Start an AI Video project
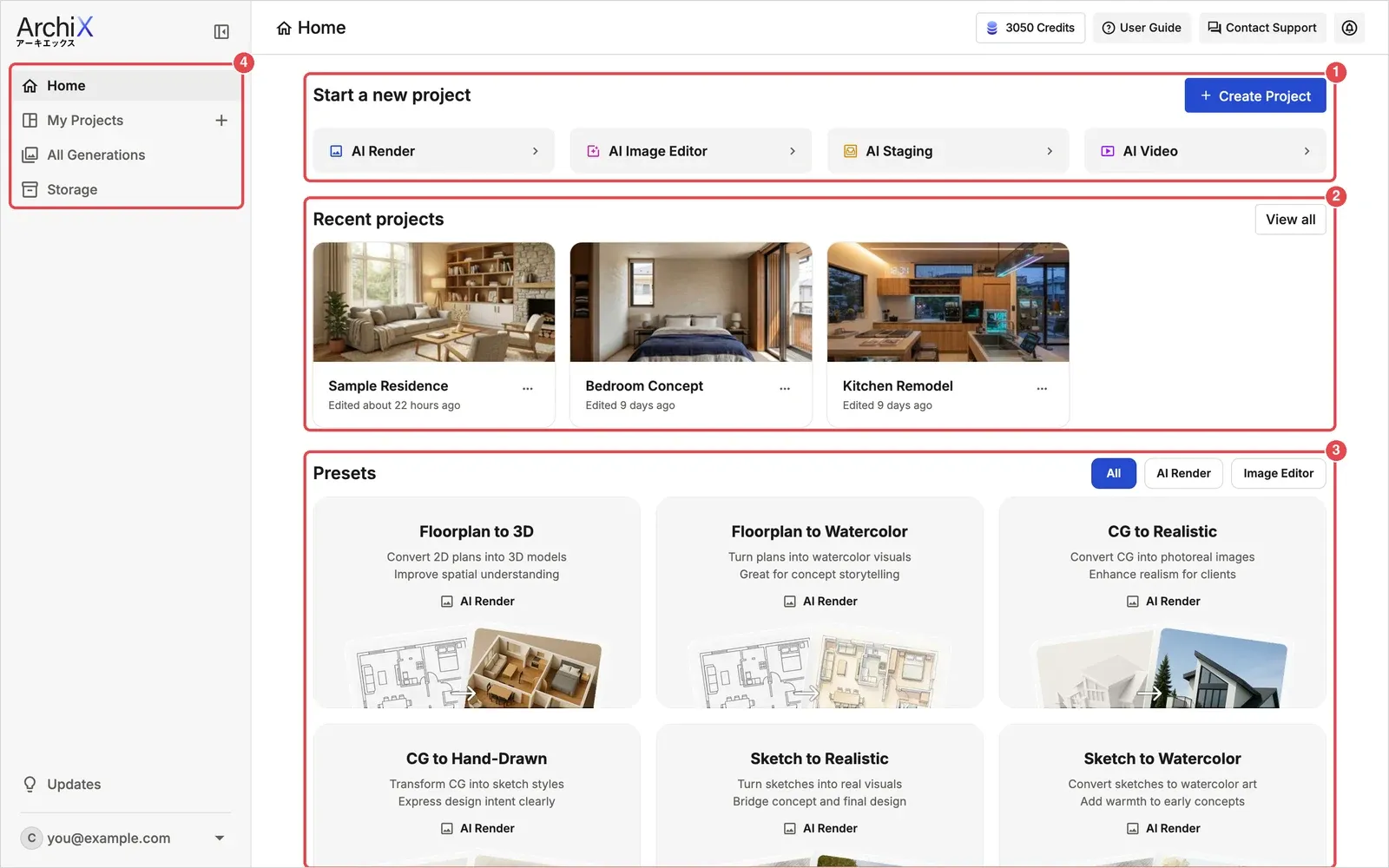The height and width of the screenshot is (868, 1389). pyautogui.click(x=1205, y=151)
